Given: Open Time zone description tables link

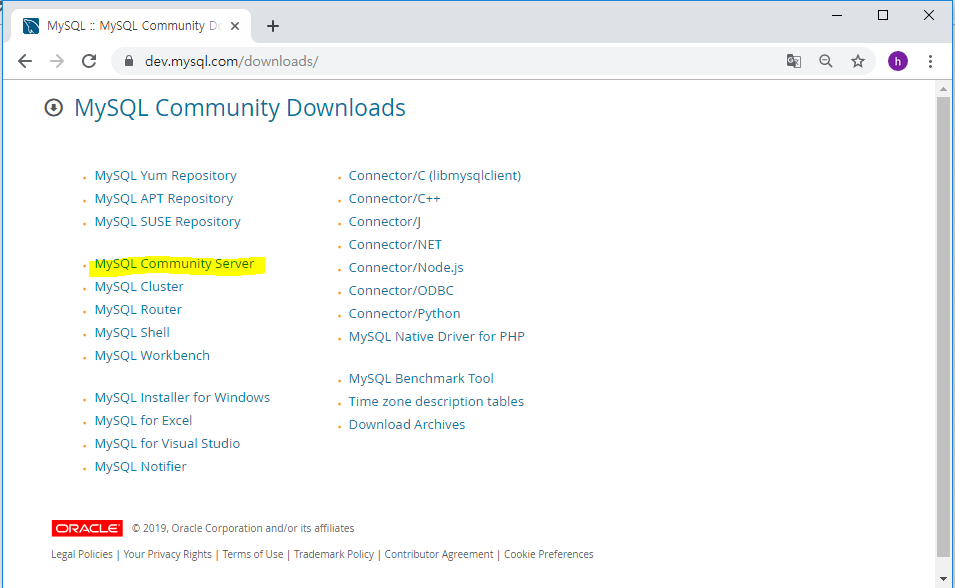Looking at the screenshot, I should coord(436,402).
